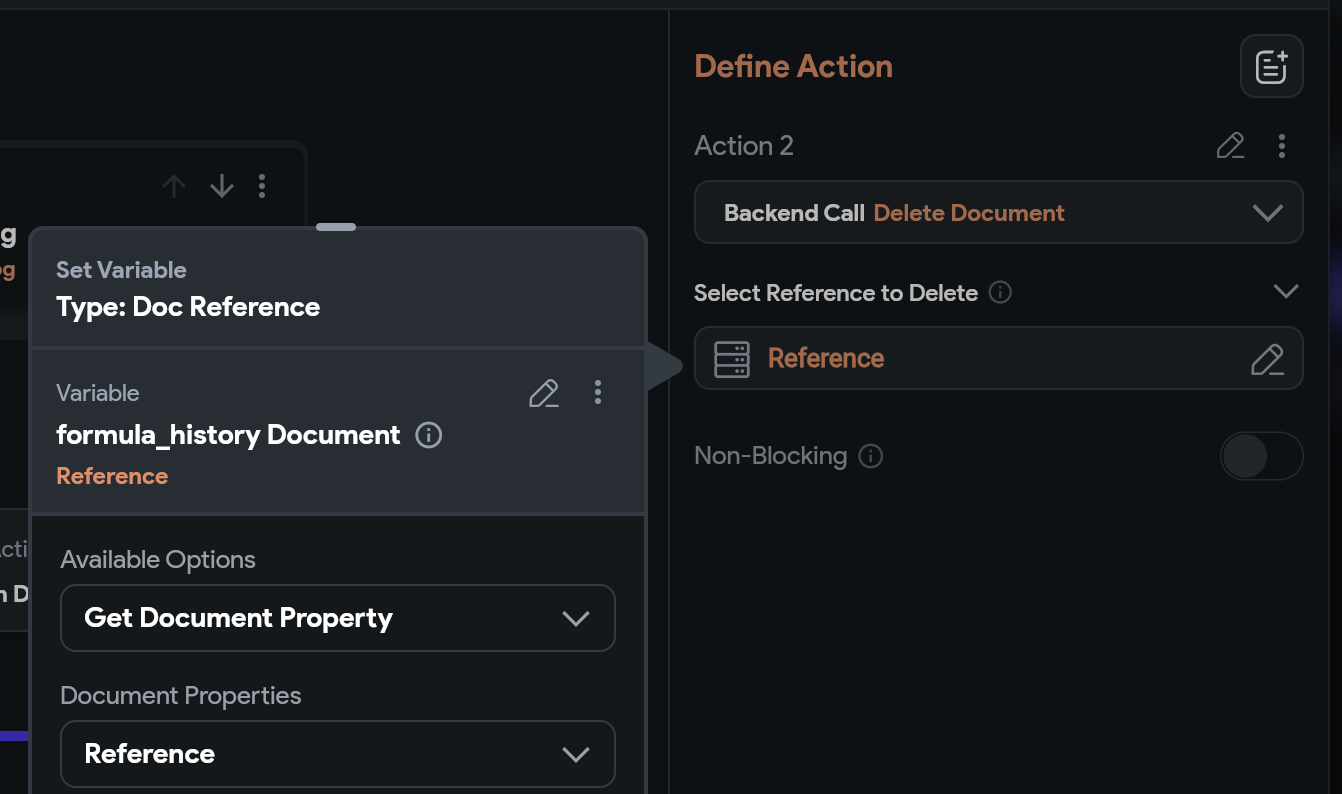Open action card three-dot menu

[x=262, y=186]
